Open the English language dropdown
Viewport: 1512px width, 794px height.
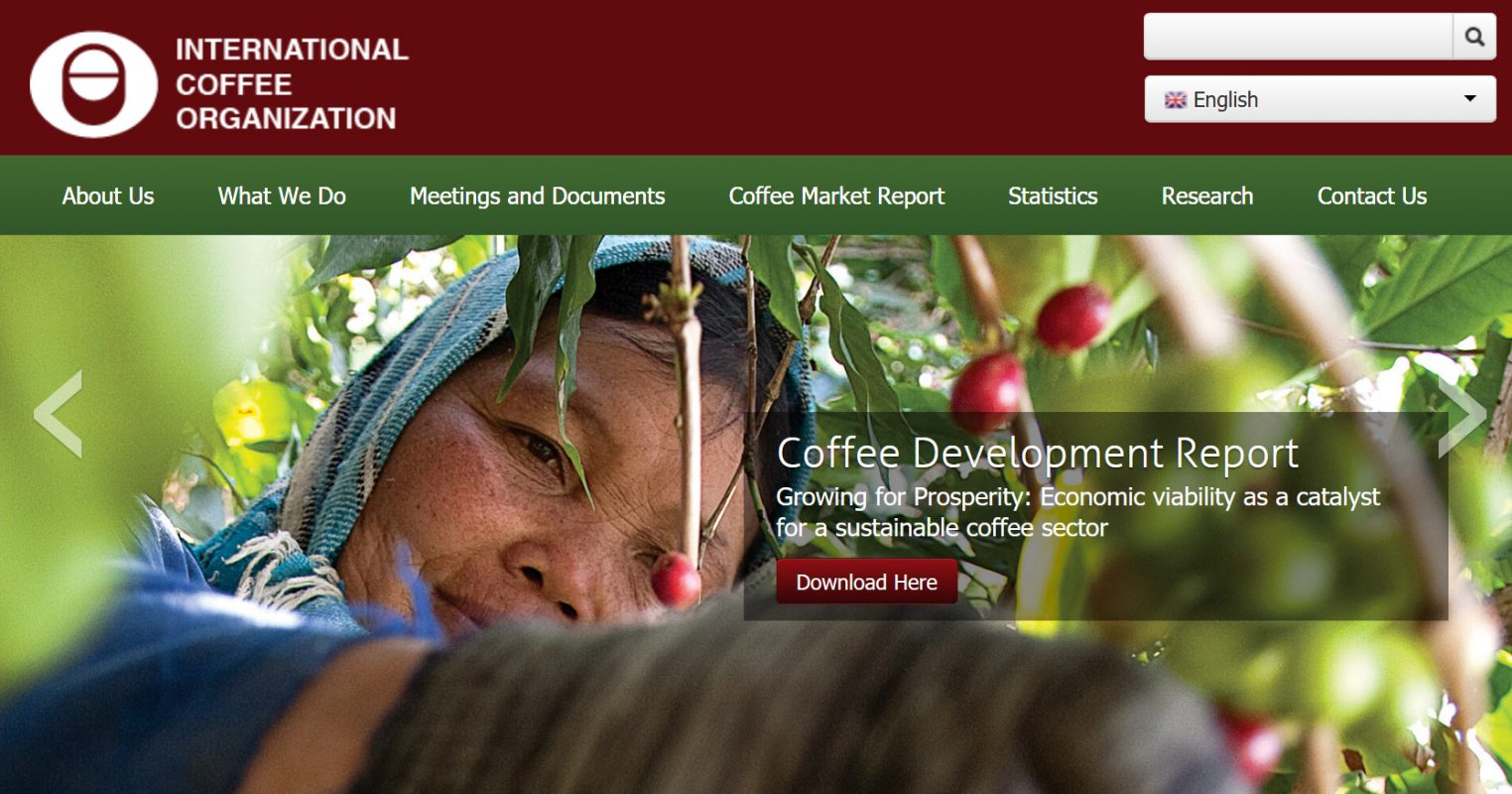(x=1321, y=99)
